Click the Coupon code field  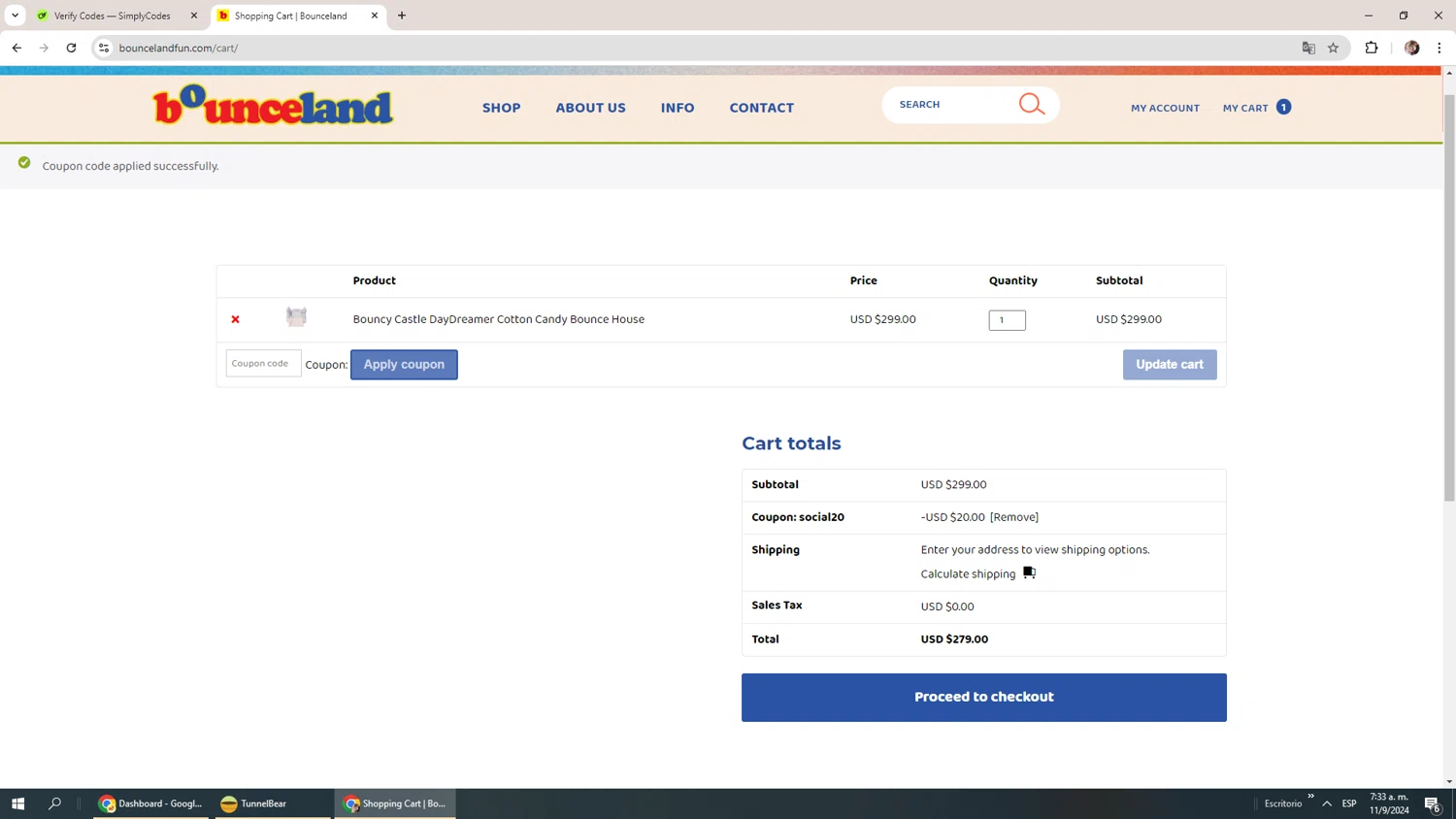(x=263, y=363)
